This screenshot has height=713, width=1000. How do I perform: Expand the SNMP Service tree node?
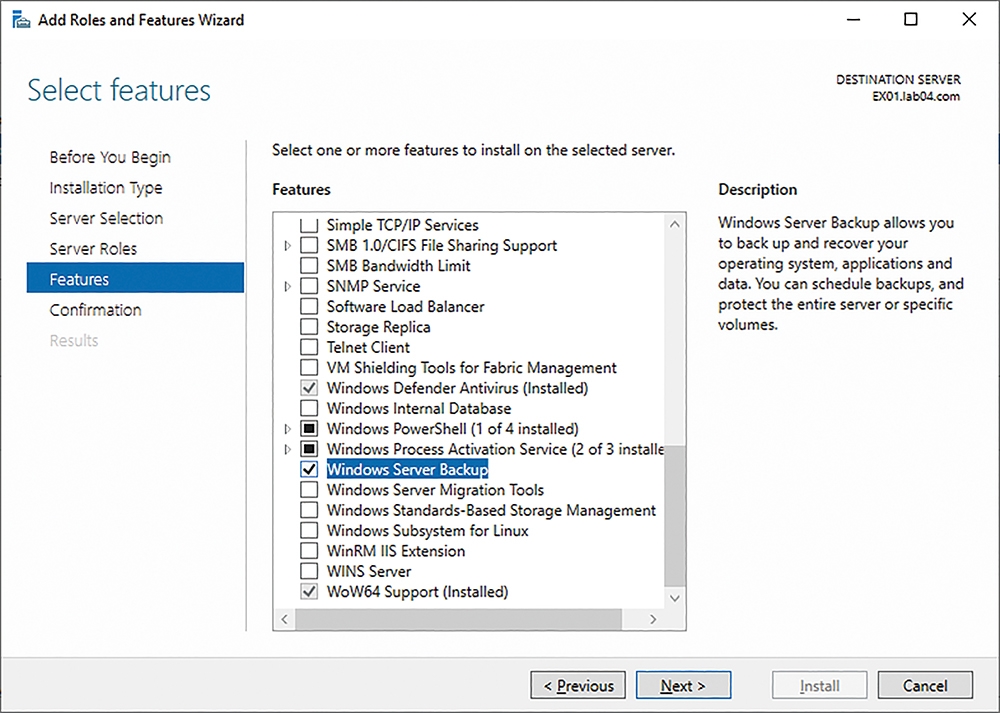click(288, 286)
